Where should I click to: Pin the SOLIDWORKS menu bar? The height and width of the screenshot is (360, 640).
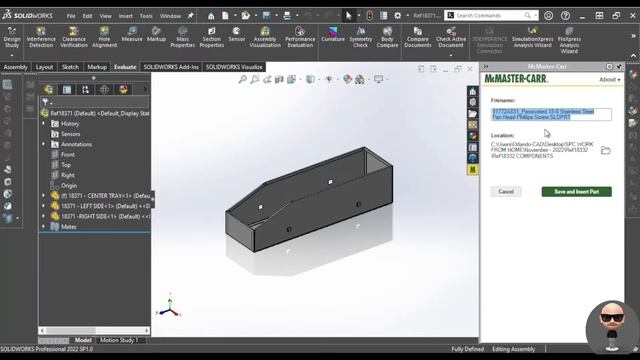[191, 16]
